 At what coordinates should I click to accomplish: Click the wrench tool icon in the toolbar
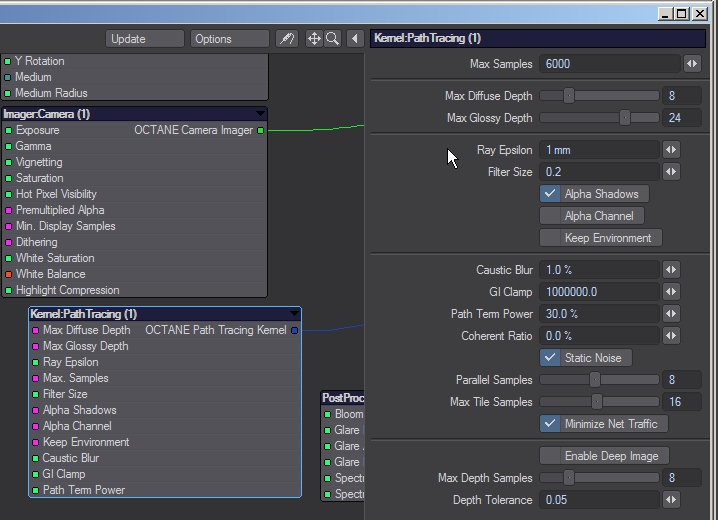[287, 39]
